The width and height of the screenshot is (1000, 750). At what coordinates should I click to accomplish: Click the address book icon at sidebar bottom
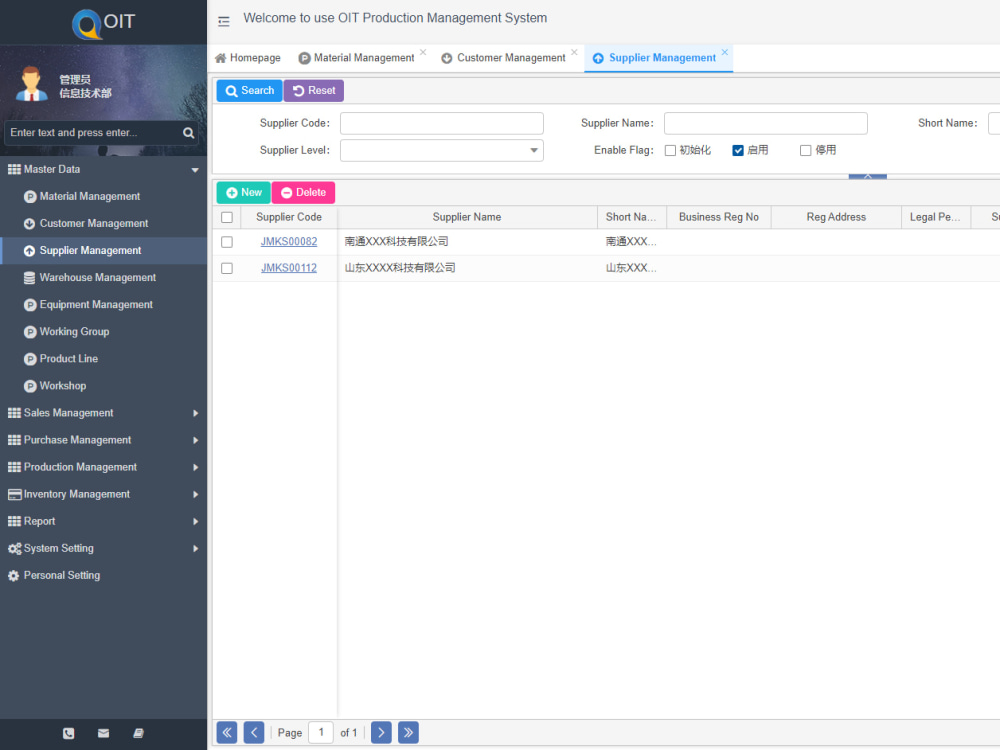tap(137, 733)
